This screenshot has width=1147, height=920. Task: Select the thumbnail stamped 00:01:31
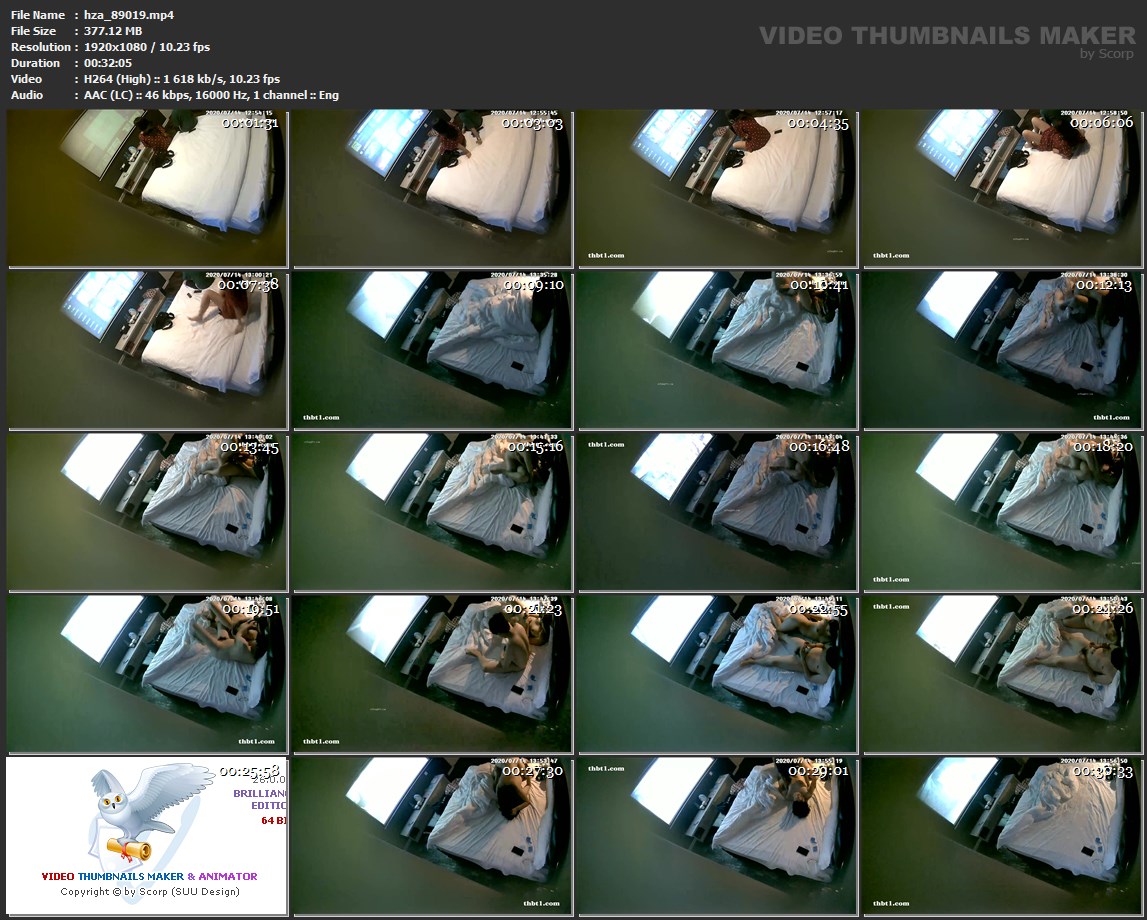[x=147, y=188]
